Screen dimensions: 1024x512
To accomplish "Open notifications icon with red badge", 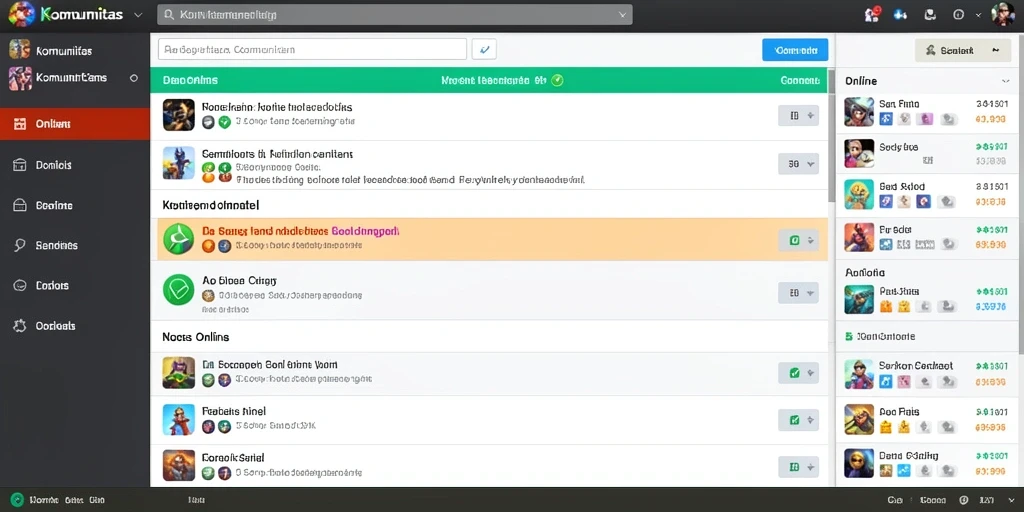I will point(871,14).
